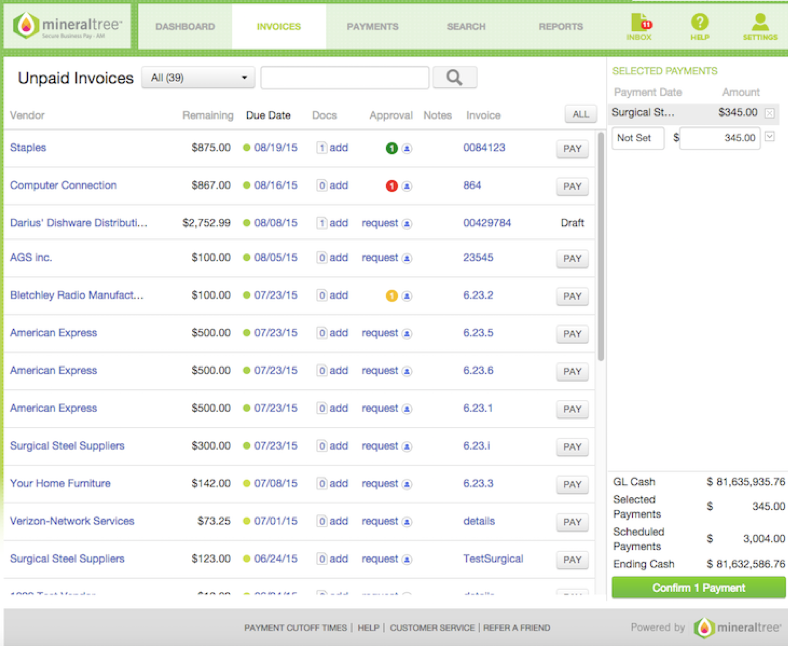Go to the Dashboard tab
788x646 pixels.
tap(185, 27)
